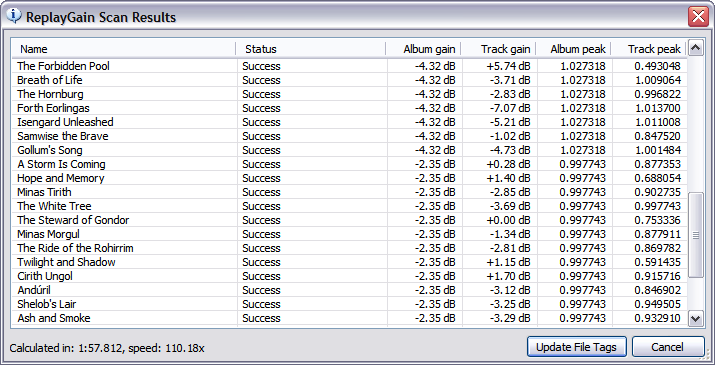This screenshot has width=715, height=365.
Task: Select Gollum's Song track
Action: click(349, 150)
